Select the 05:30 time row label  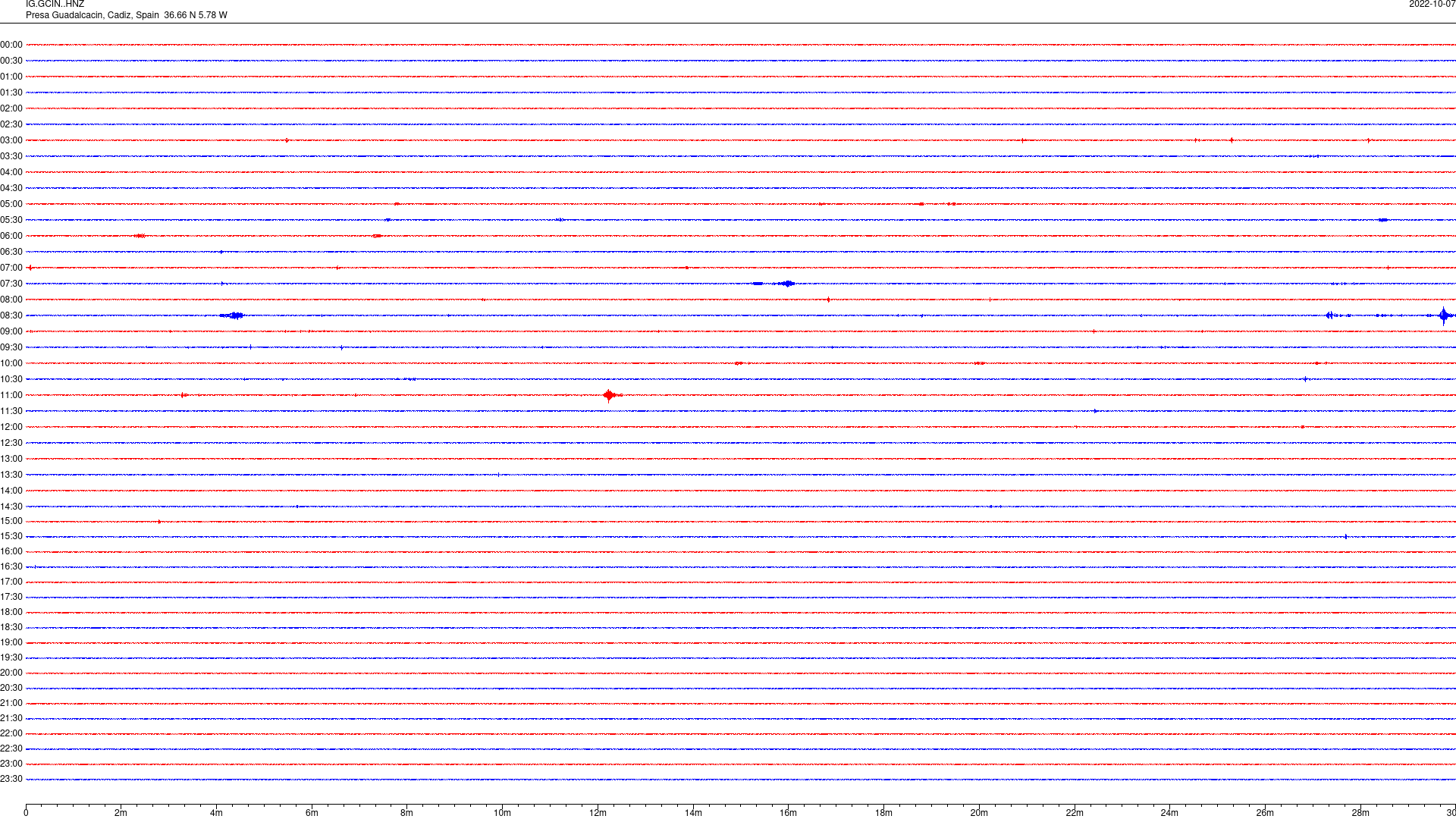pos(11,220)
